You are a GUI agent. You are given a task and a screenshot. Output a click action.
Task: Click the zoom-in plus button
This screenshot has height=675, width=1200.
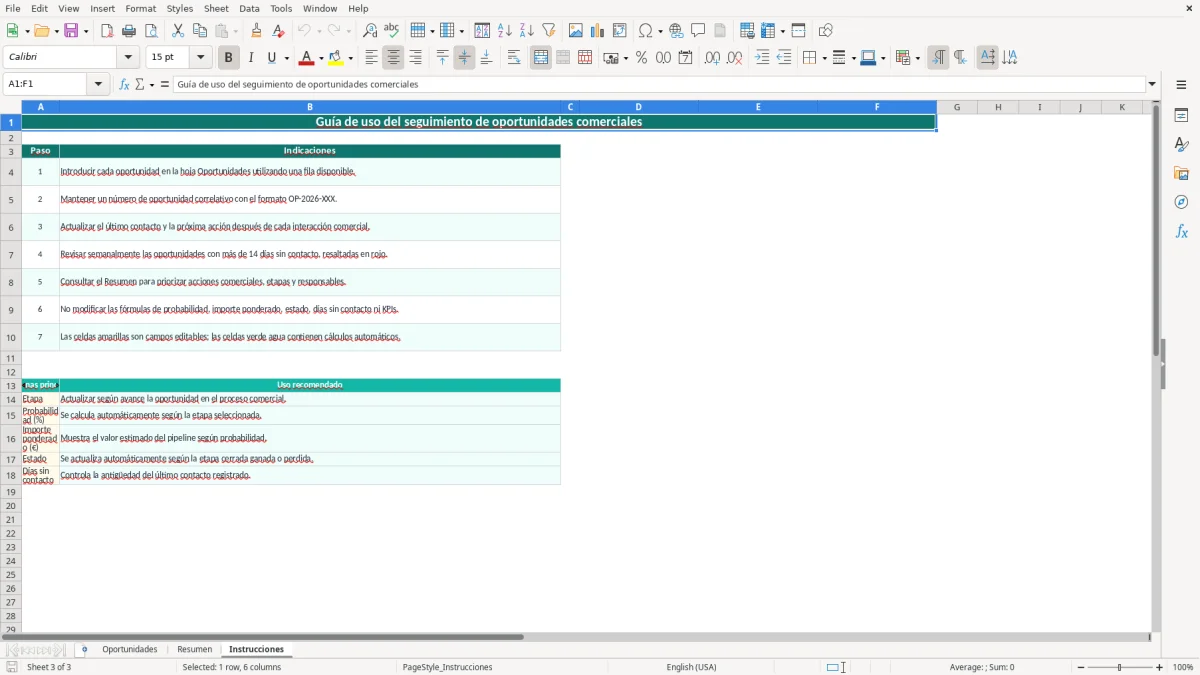coord(1160,667)
